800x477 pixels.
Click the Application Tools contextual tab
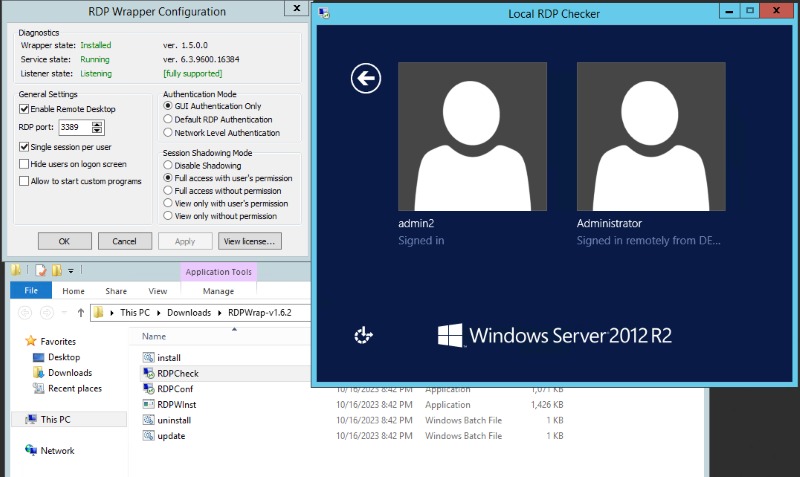click(x=218, y=272)
